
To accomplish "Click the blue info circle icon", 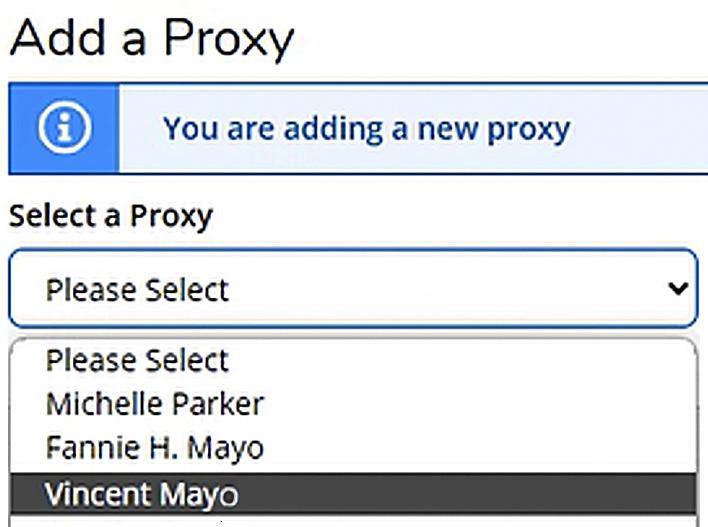I will point(64,129).
